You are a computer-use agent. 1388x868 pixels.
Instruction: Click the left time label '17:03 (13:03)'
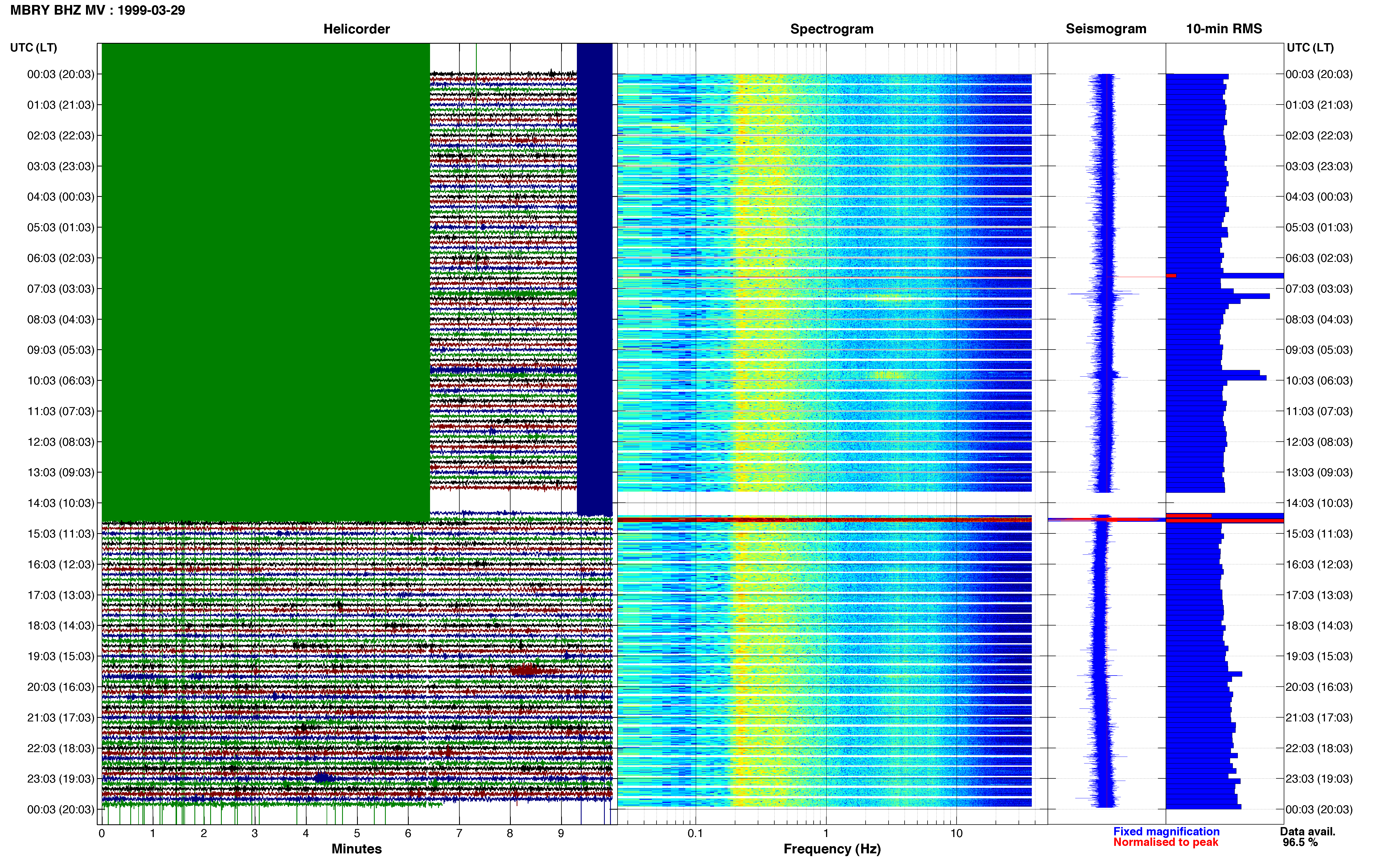click(x=60, y=595)
